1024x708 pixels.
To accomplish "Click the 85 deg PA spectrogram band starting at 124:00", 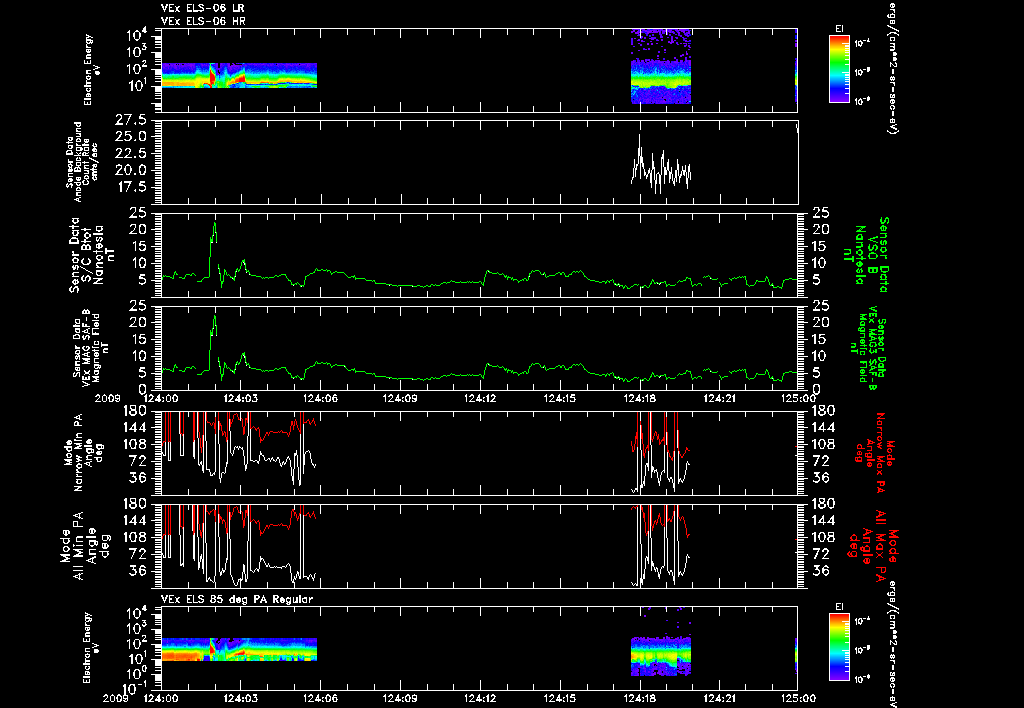I will tap(239, 649).
